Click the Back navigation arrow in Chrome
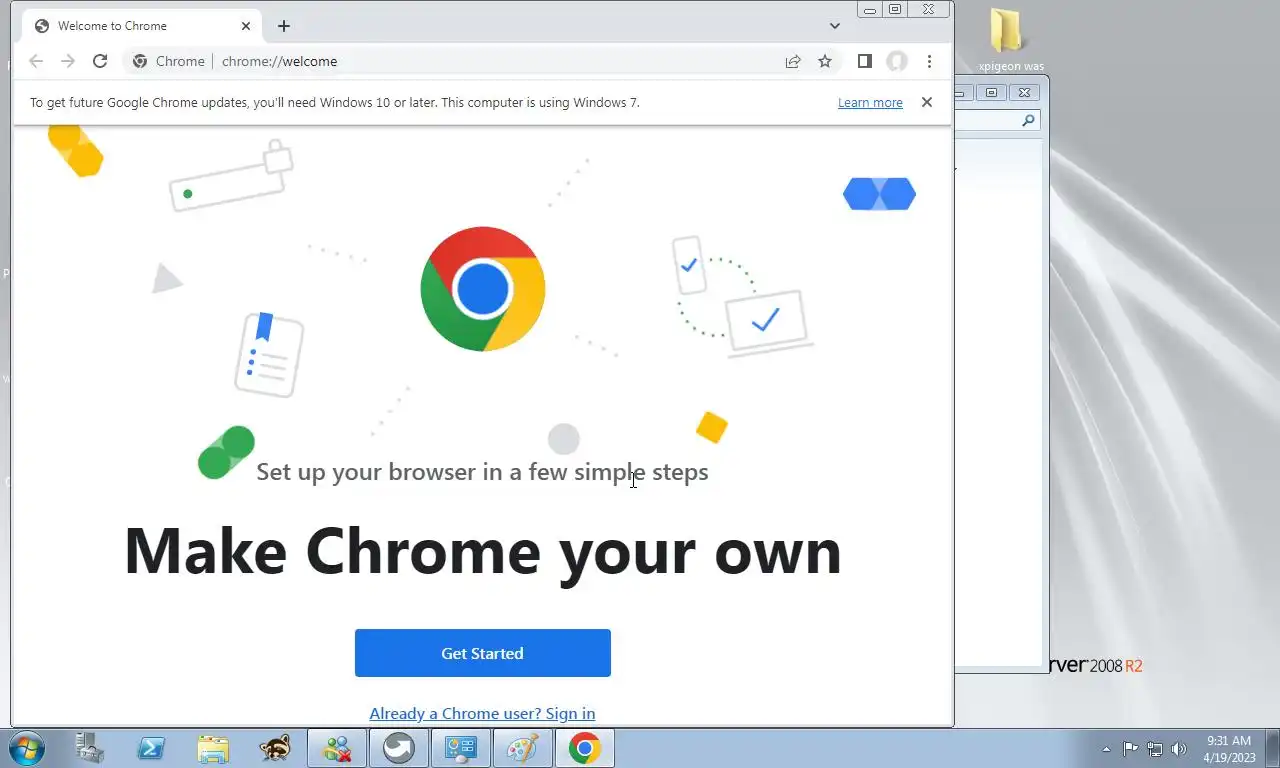The width and height of the screenshot is (1280, 768). [36, 61]
